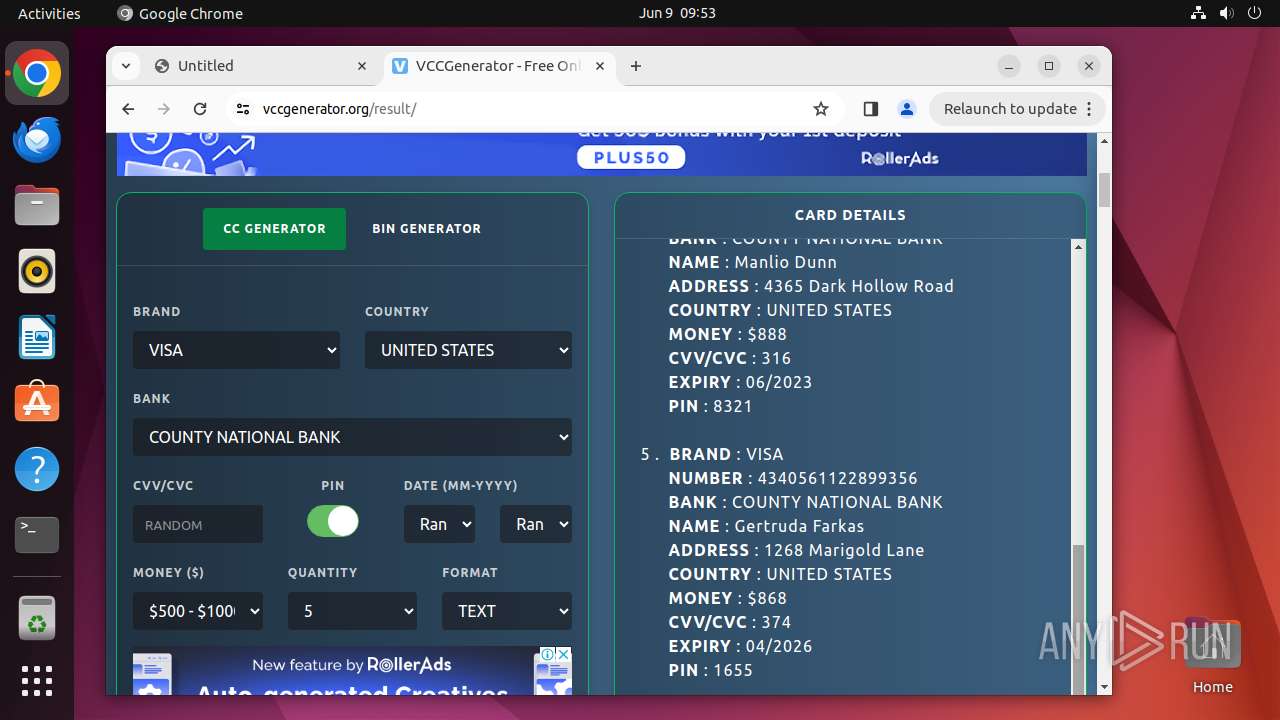
Task: Bookmark this page with the star icon
Action: click(821, 109)
